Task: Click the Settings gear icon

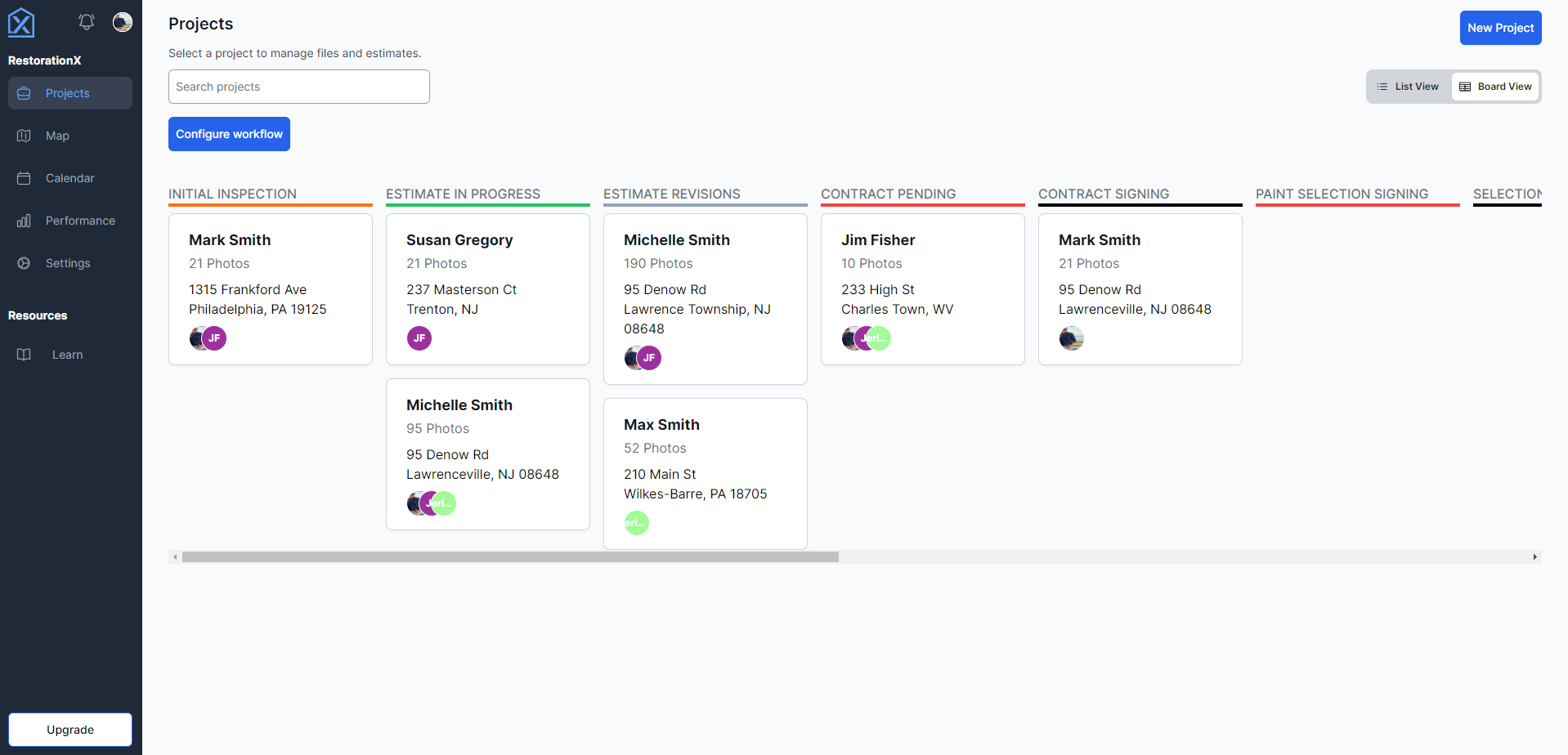Action: tap(24, 263)
